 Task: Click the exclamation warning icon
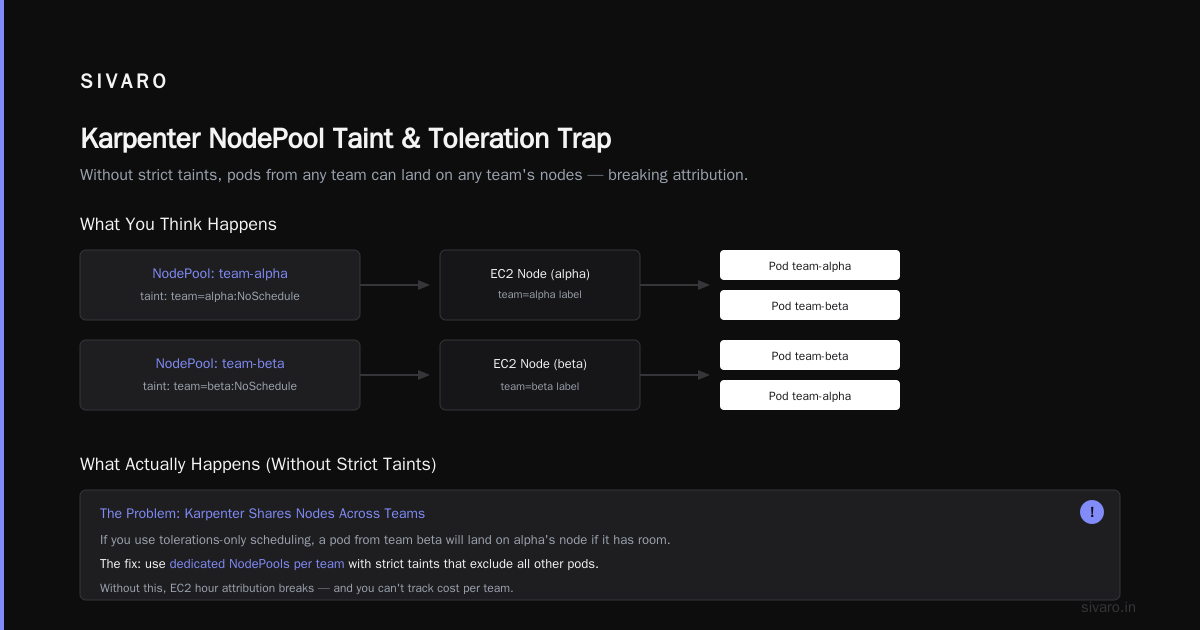pos(1092,512)
